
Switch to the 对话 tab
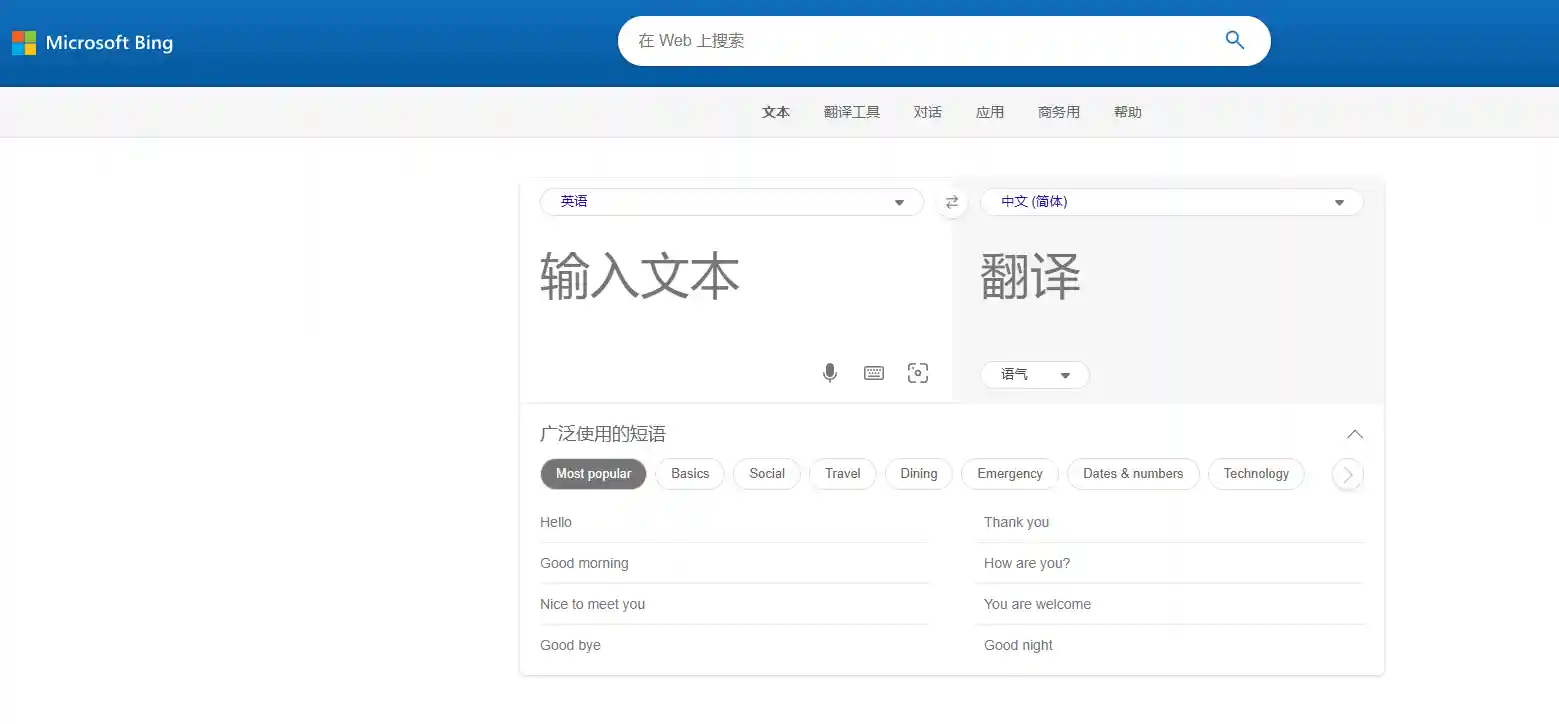(928, 112)
